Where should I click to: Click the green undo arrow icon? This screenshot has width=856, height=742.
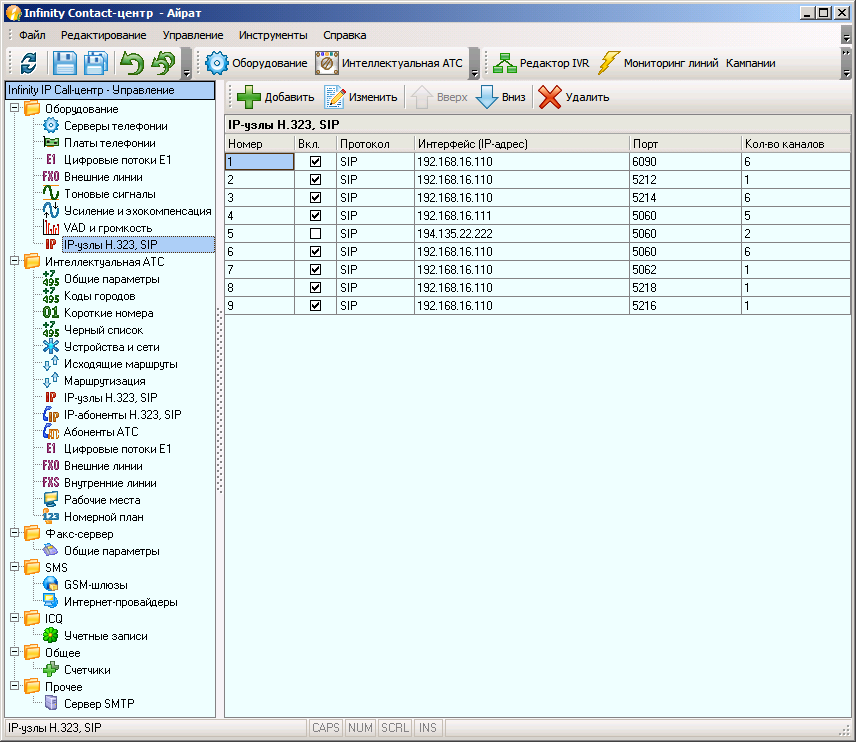point(132,63)
